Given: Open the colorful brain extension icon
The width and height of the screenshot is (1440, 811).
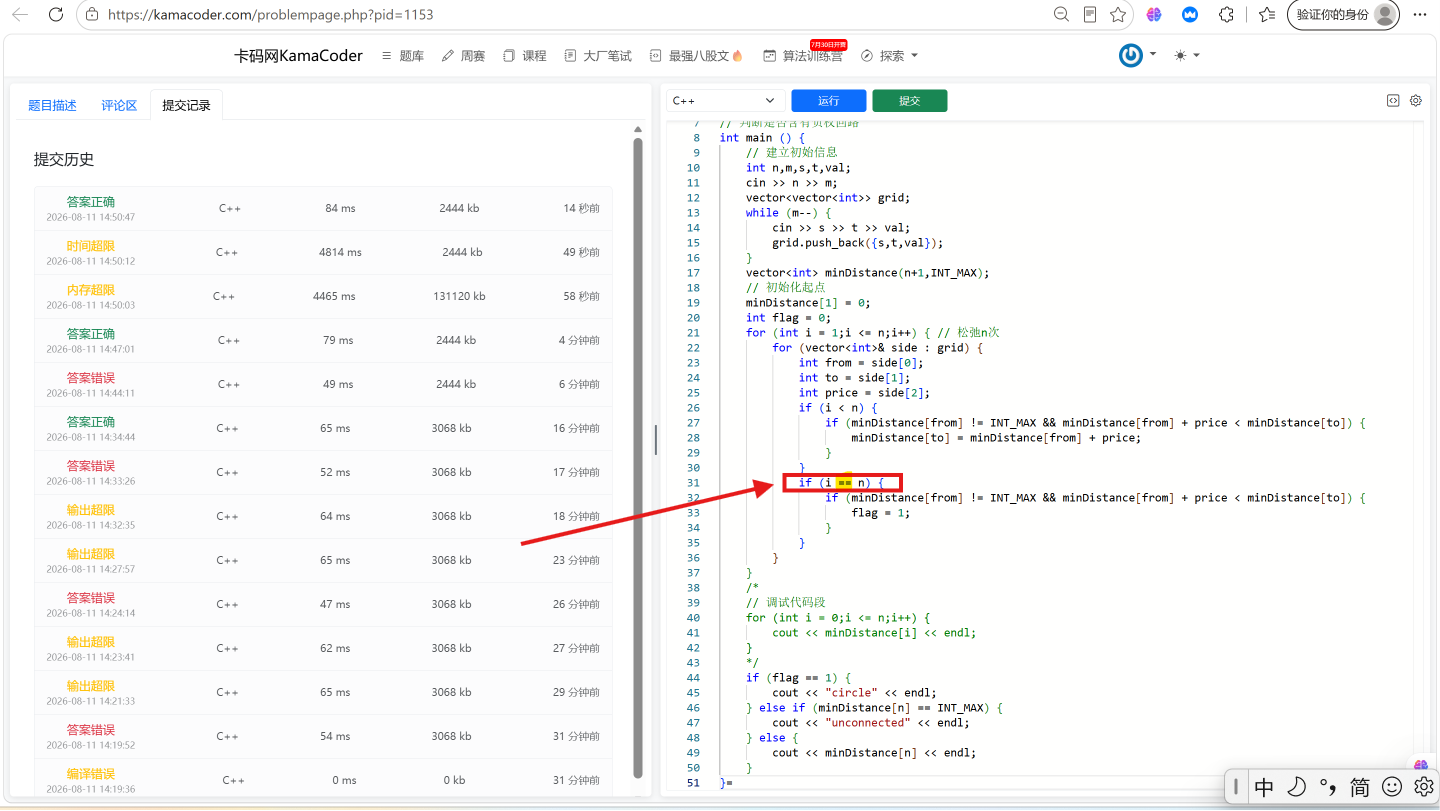Looking at the screenshot, I should (x=1154, y=14).
